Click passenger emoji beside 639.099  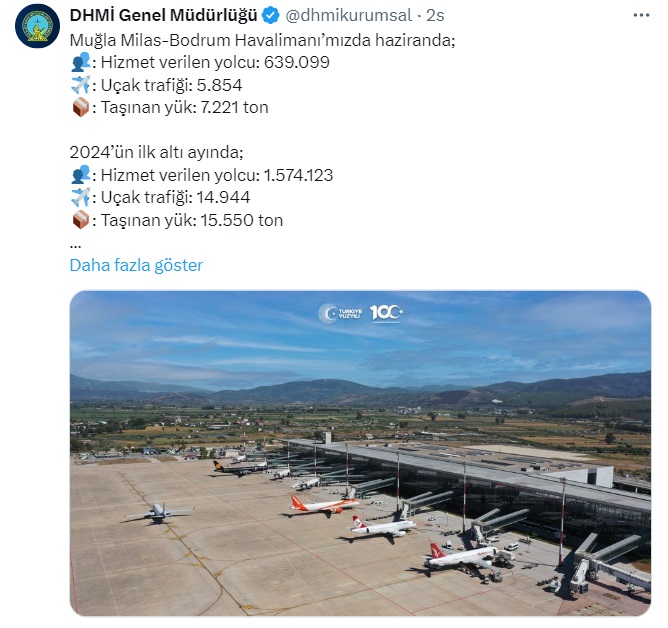pyautogui.click(x=81, y=62)
